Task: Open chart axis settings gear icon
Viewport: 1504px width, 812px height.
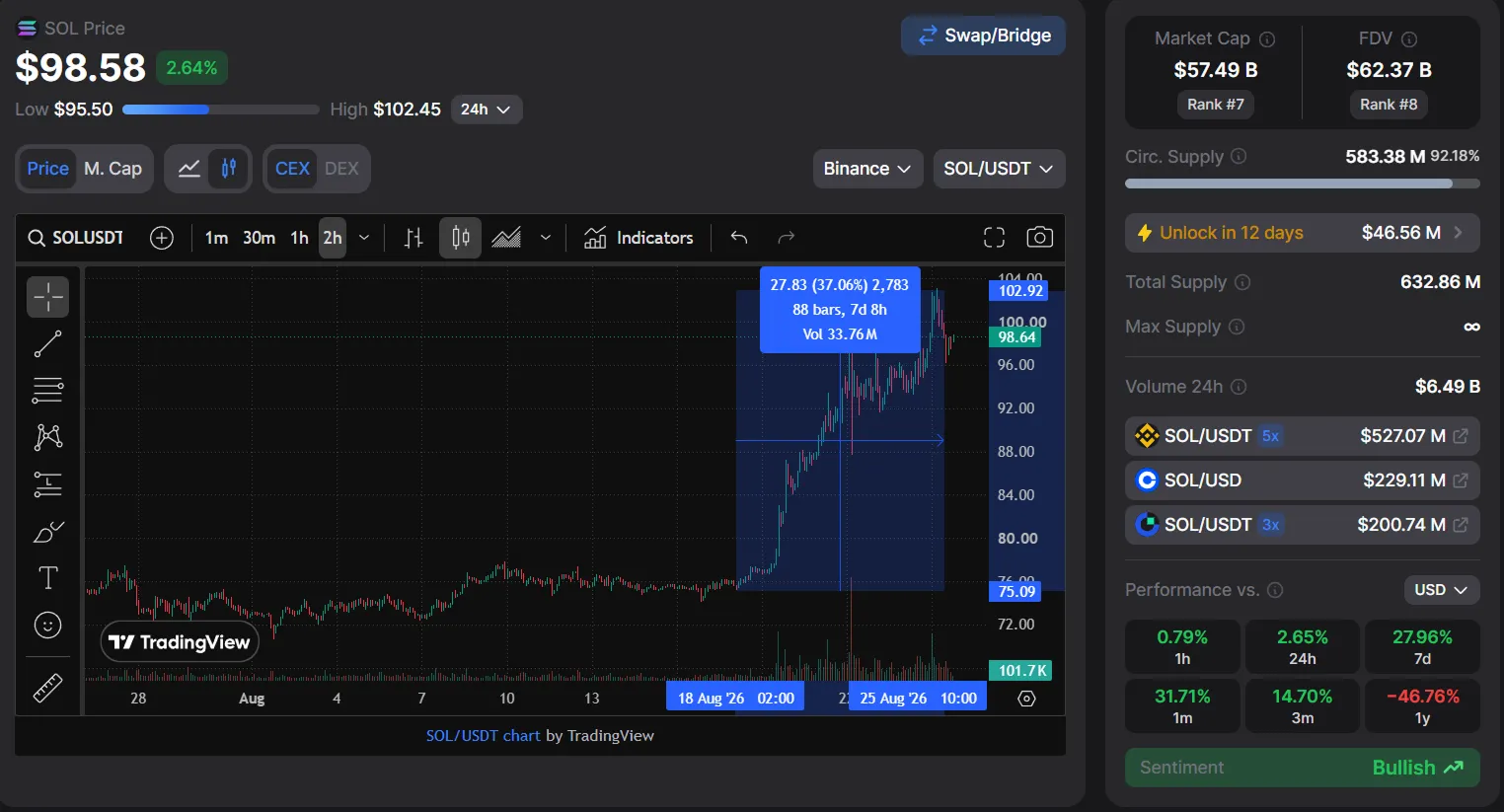Action: tap(1026, 699)
